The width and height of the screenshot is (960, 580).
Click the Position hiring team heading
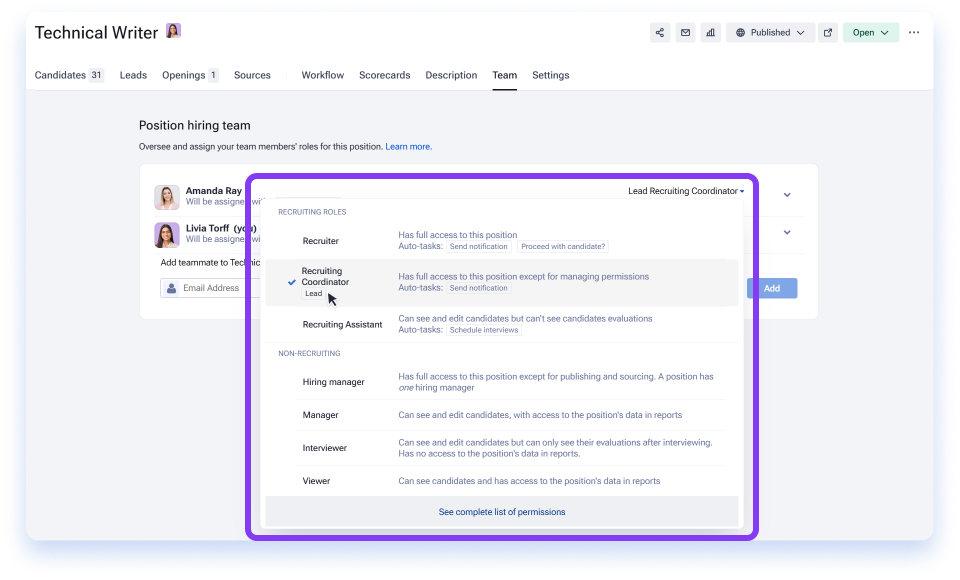point(195,126)
